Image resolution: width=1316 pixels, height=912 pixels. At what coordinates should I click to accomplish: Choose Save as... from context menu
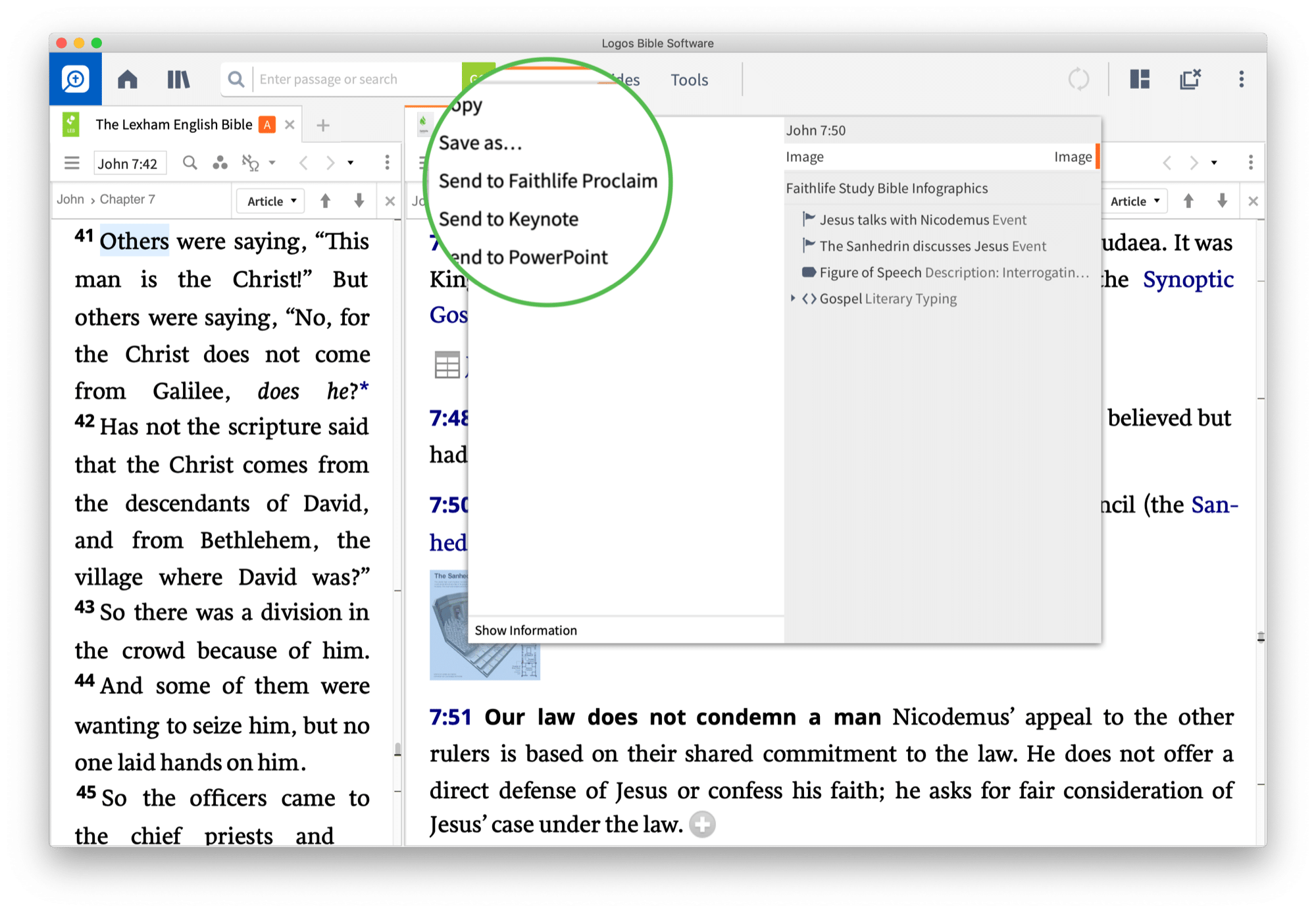point(480,143)
